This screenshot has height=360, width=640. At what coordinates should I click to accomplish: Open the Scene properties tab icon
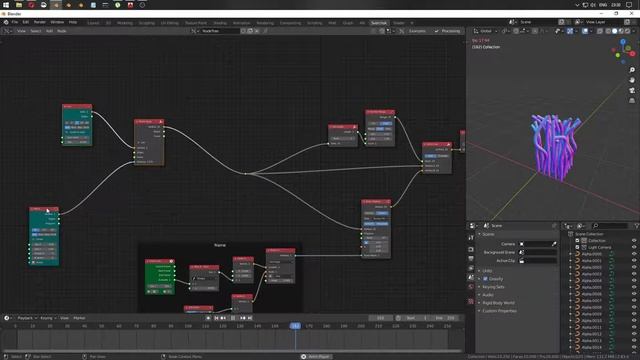tap(471, 278)
